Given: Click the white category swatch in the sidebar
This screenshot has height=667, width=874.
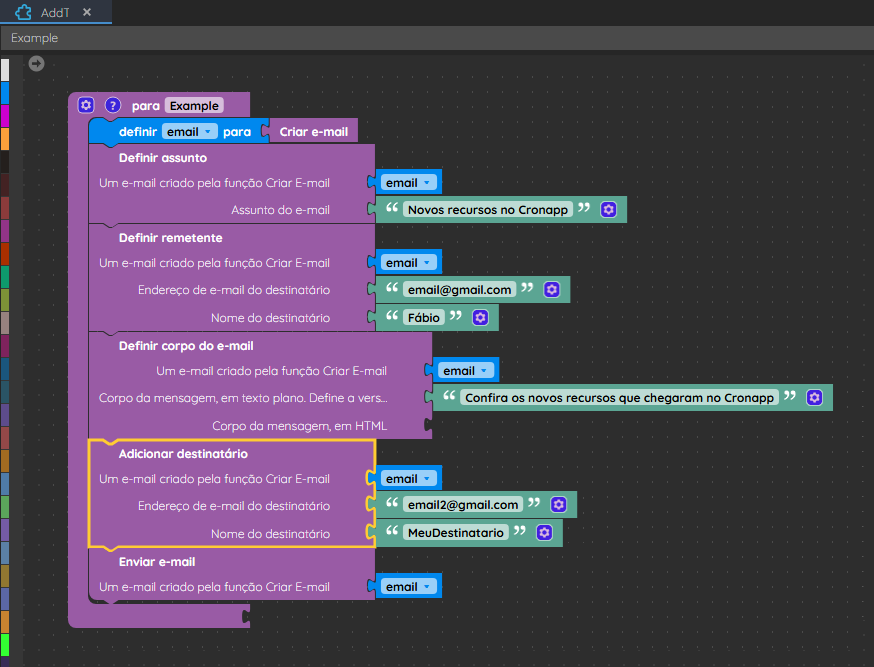Looking at the screenshot, I should click(5, 70).
